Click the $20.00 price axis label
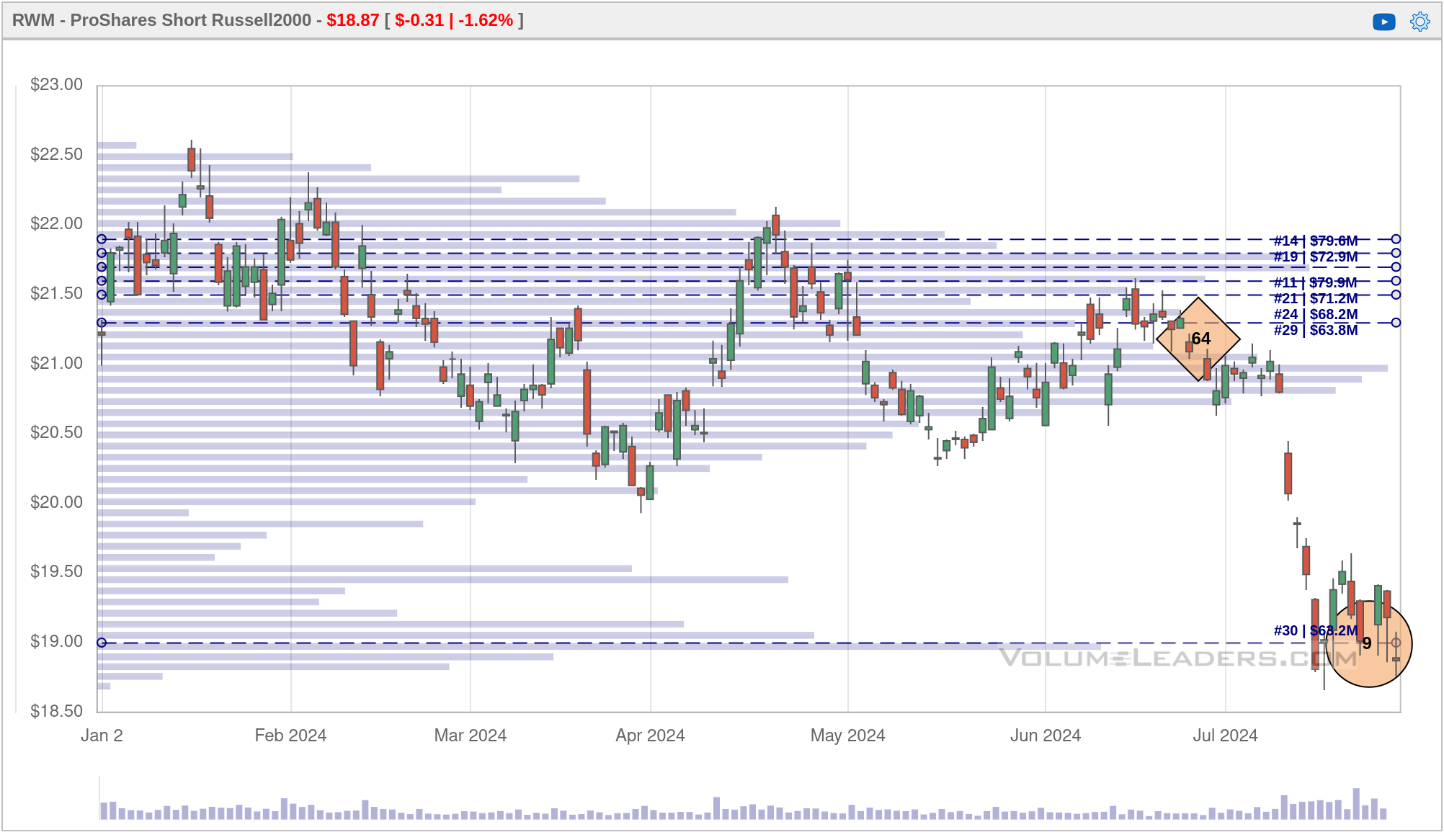This screenshot has height=840, width=1444. click(56, 502)
